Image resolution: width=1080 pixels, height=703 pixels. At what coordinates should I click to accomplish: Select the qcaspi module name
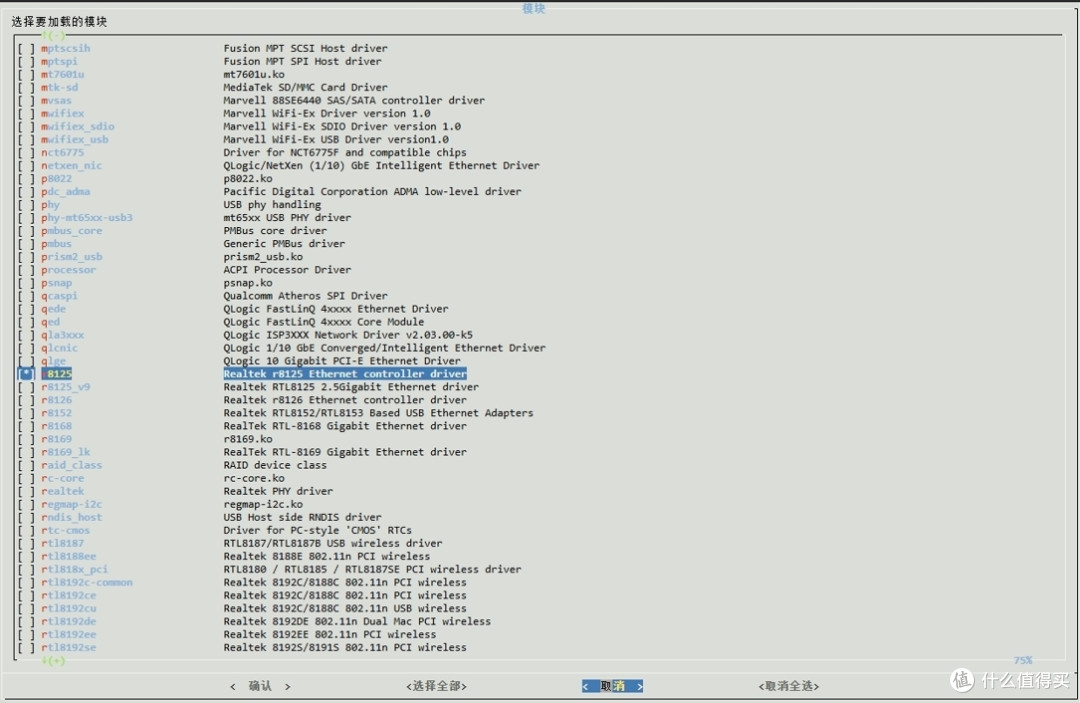(x=59, y=296)
